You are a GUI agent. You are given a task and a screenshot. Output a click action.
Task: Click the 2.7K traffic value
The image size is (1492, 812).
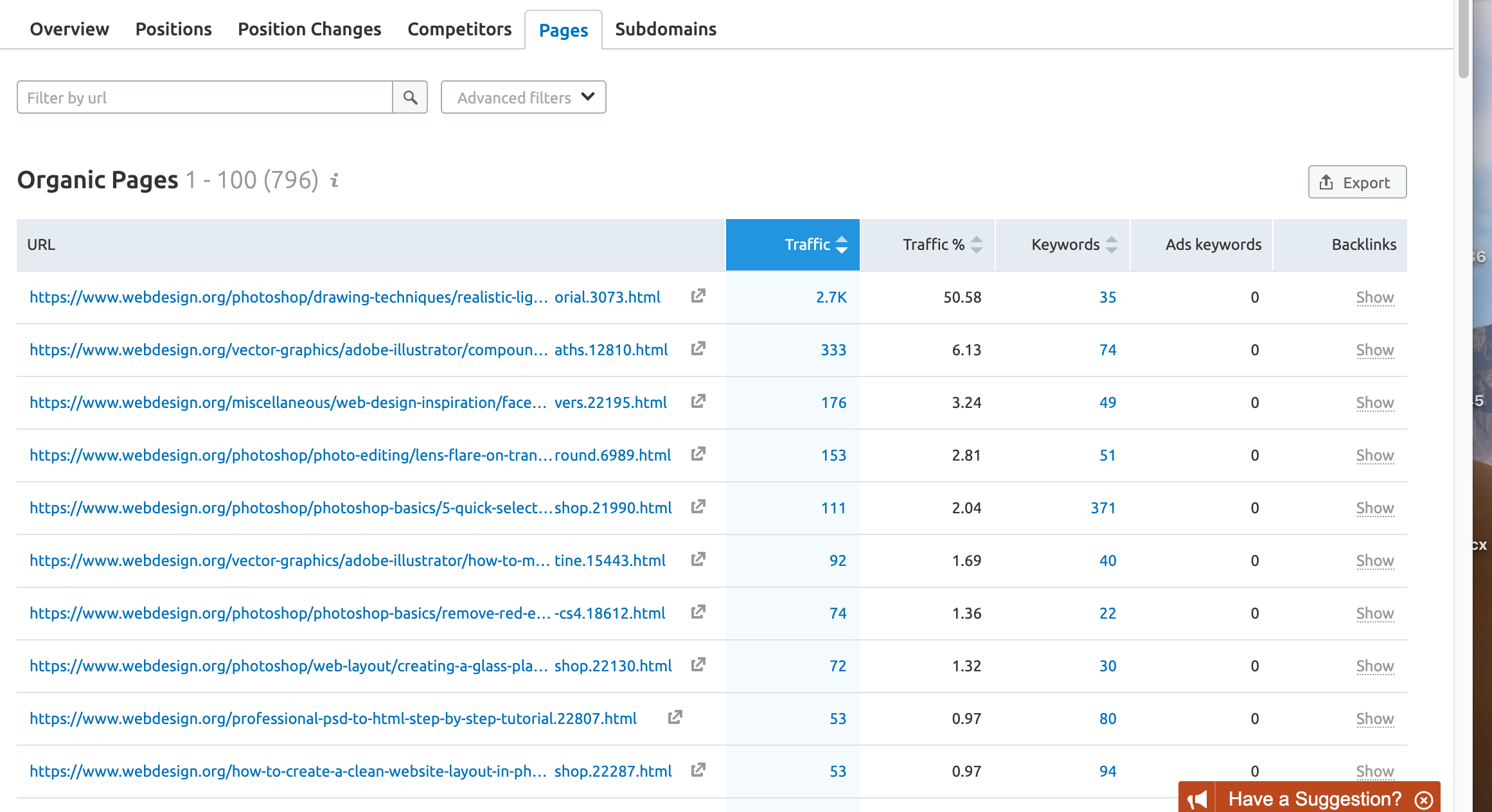coord(831,297)
